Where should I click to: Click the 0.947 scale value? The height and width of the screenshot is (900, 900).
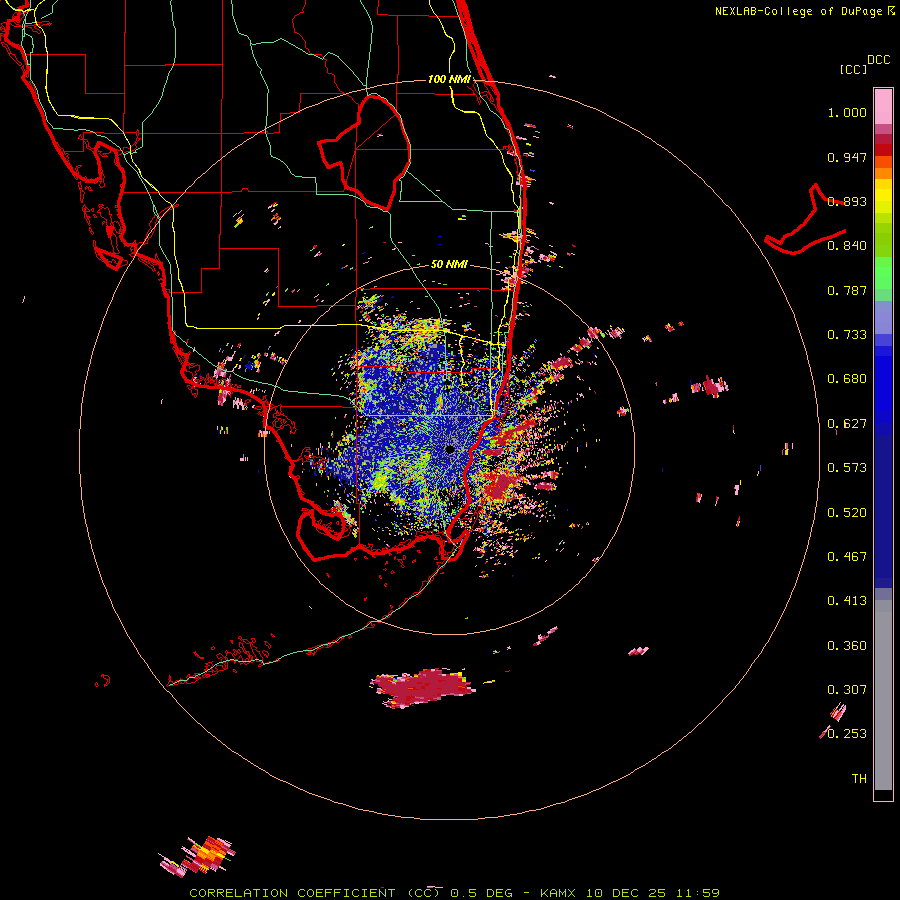(x=847, y=157)
